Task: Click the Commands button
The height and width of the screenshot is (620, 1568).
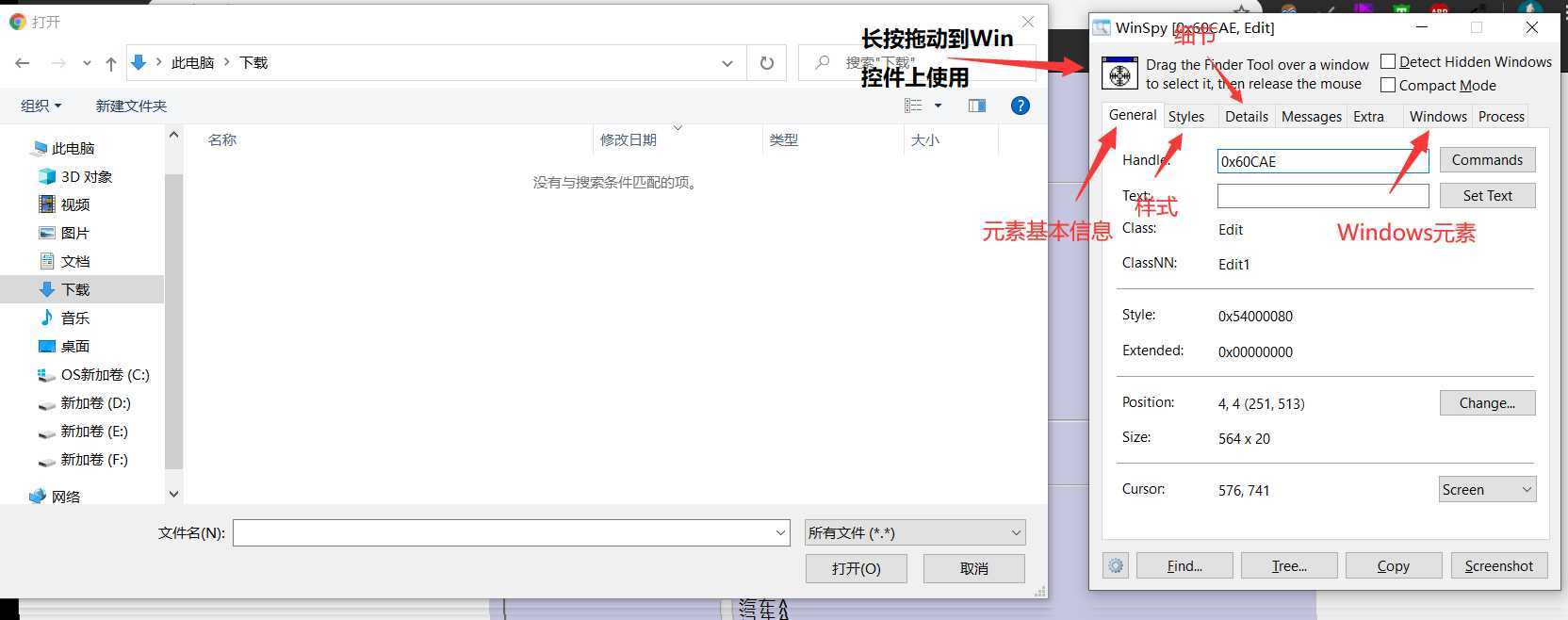Action: tap(1487, 159)
